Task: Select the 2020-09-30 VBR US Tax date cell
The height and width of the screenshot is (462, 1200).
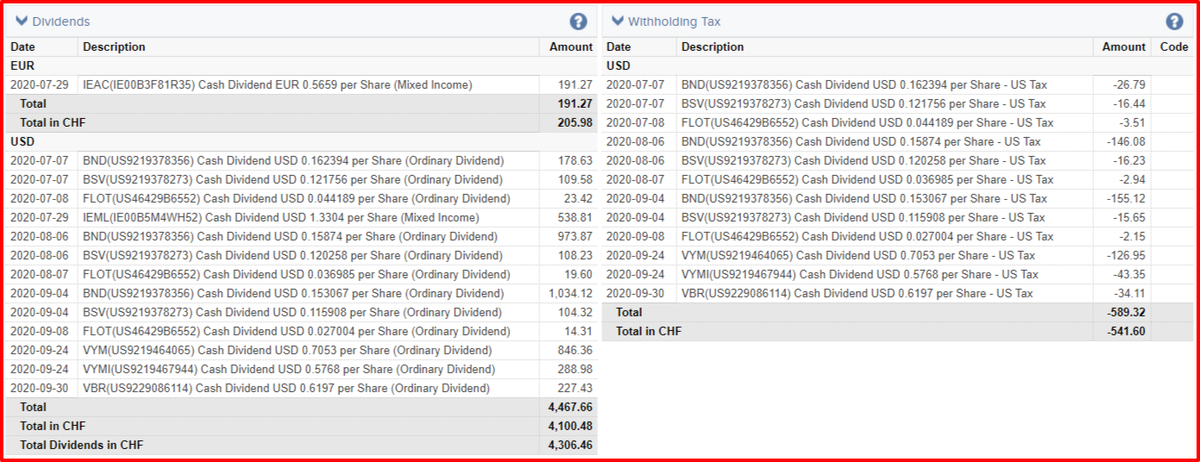Action: point(636,293)
